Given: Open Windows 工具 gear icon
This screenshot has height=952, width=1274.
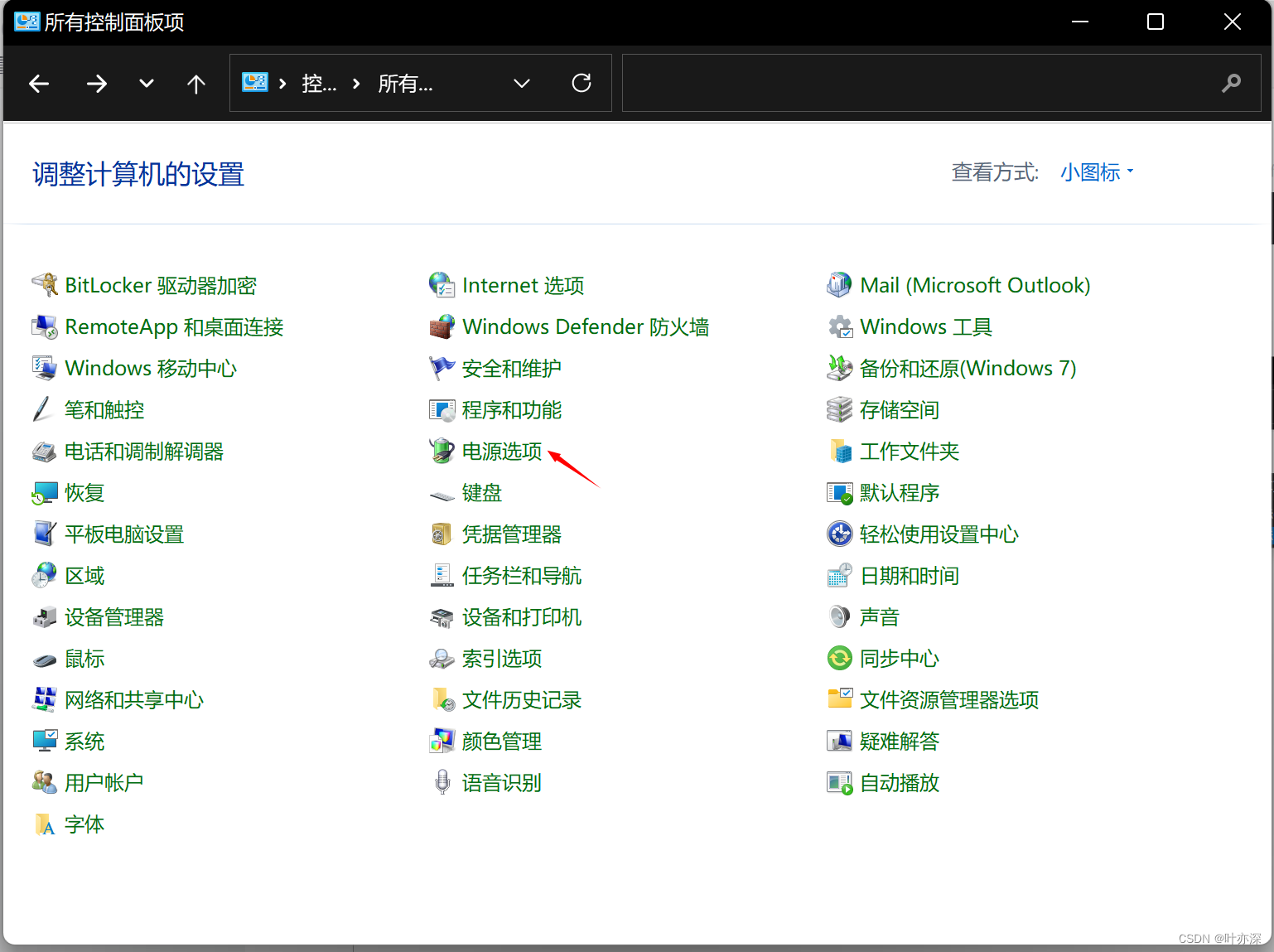Looking at the screenshot, I should [x=839, y=326].
